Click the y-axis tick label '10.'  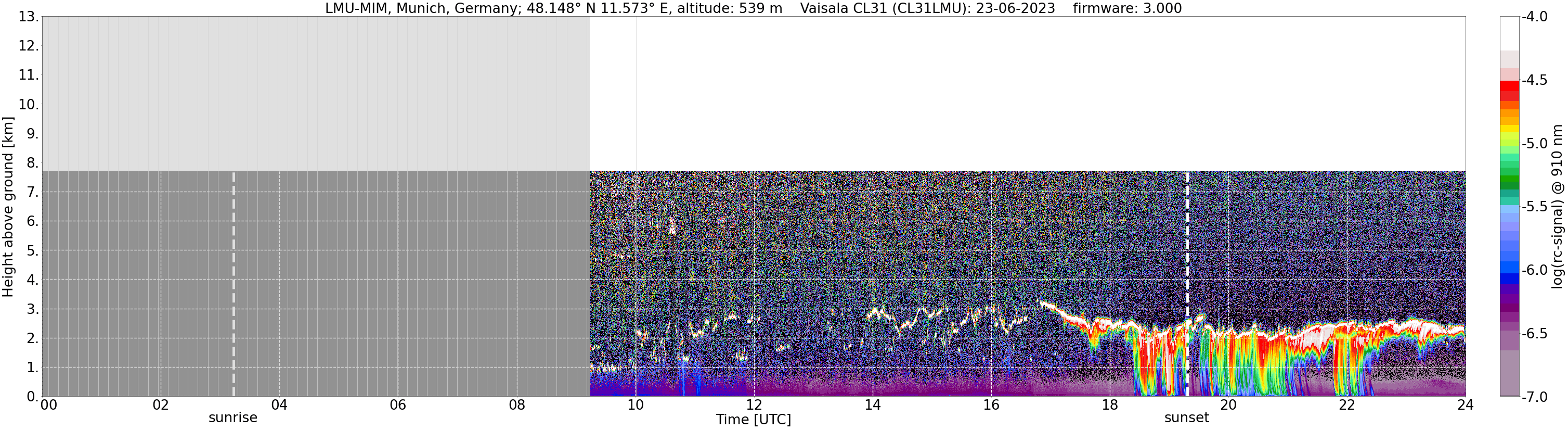[29, 105]
